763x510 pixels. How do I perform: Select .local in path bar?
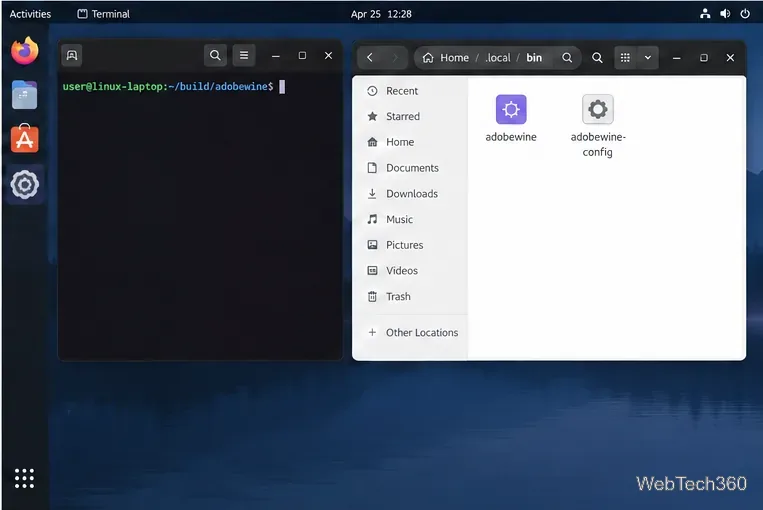498,58
